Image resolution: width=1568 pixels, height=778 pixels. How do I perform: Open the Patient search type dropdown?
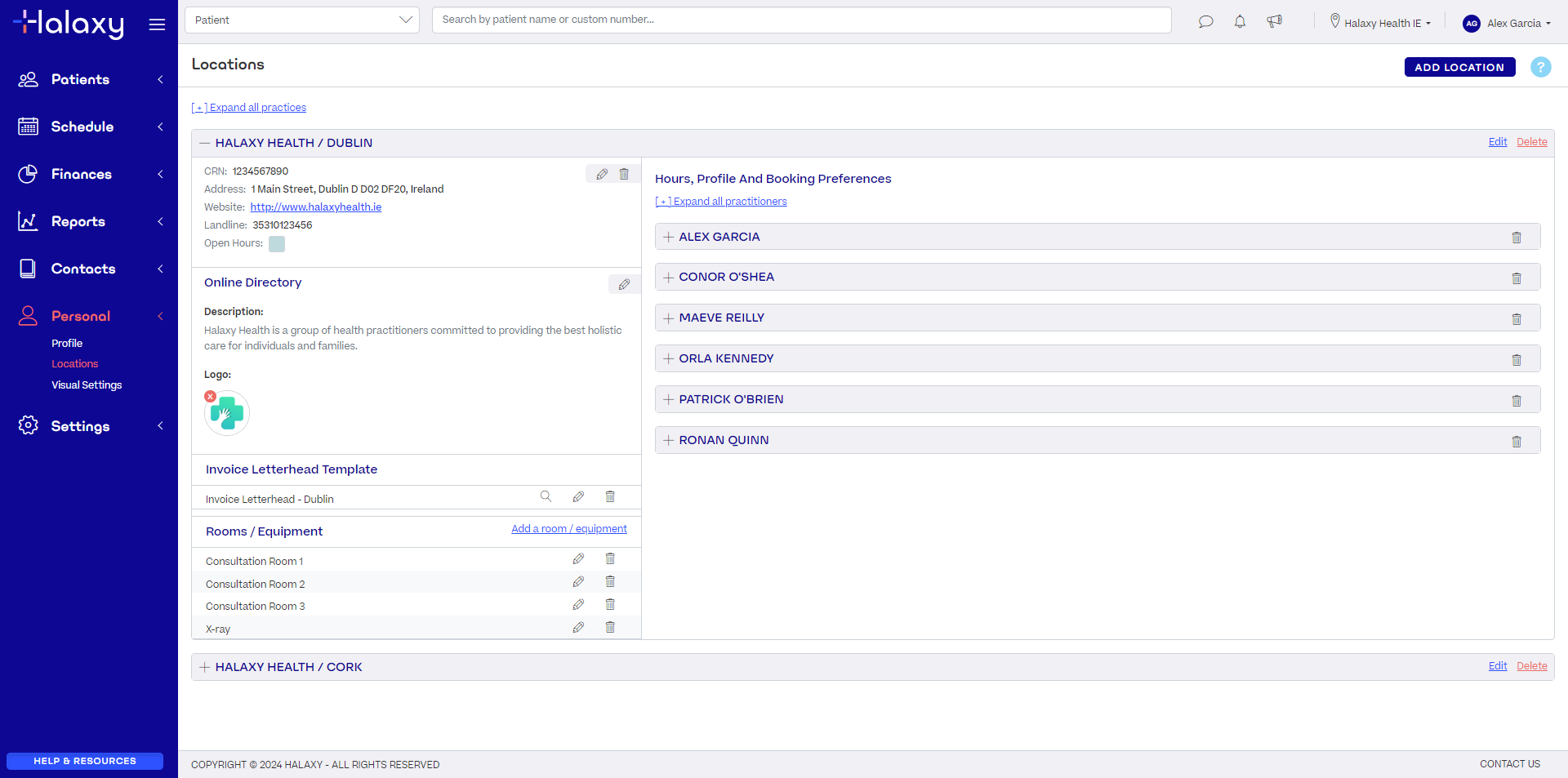point(302,20)
